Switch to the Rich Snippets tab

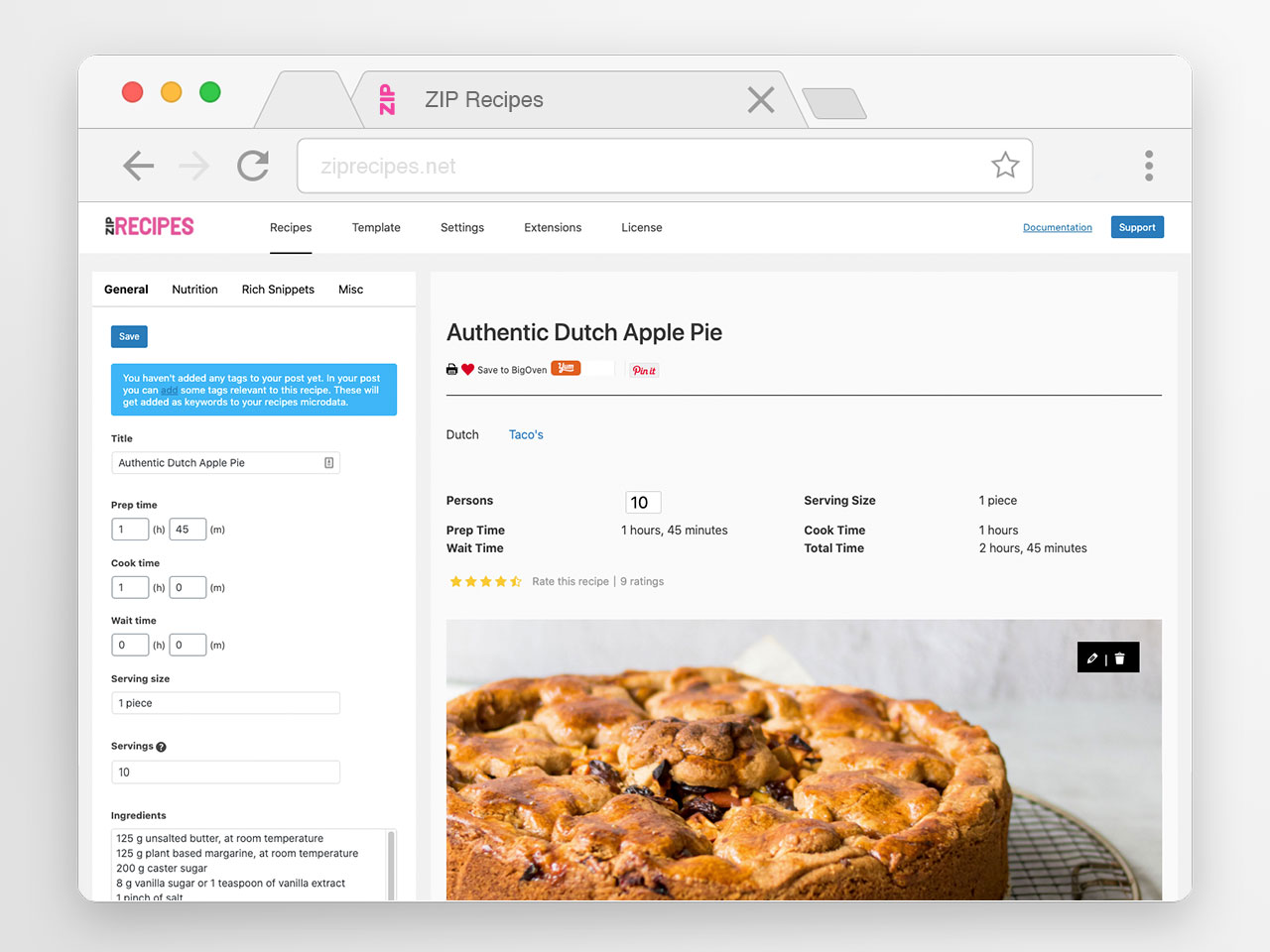[278, 290]
